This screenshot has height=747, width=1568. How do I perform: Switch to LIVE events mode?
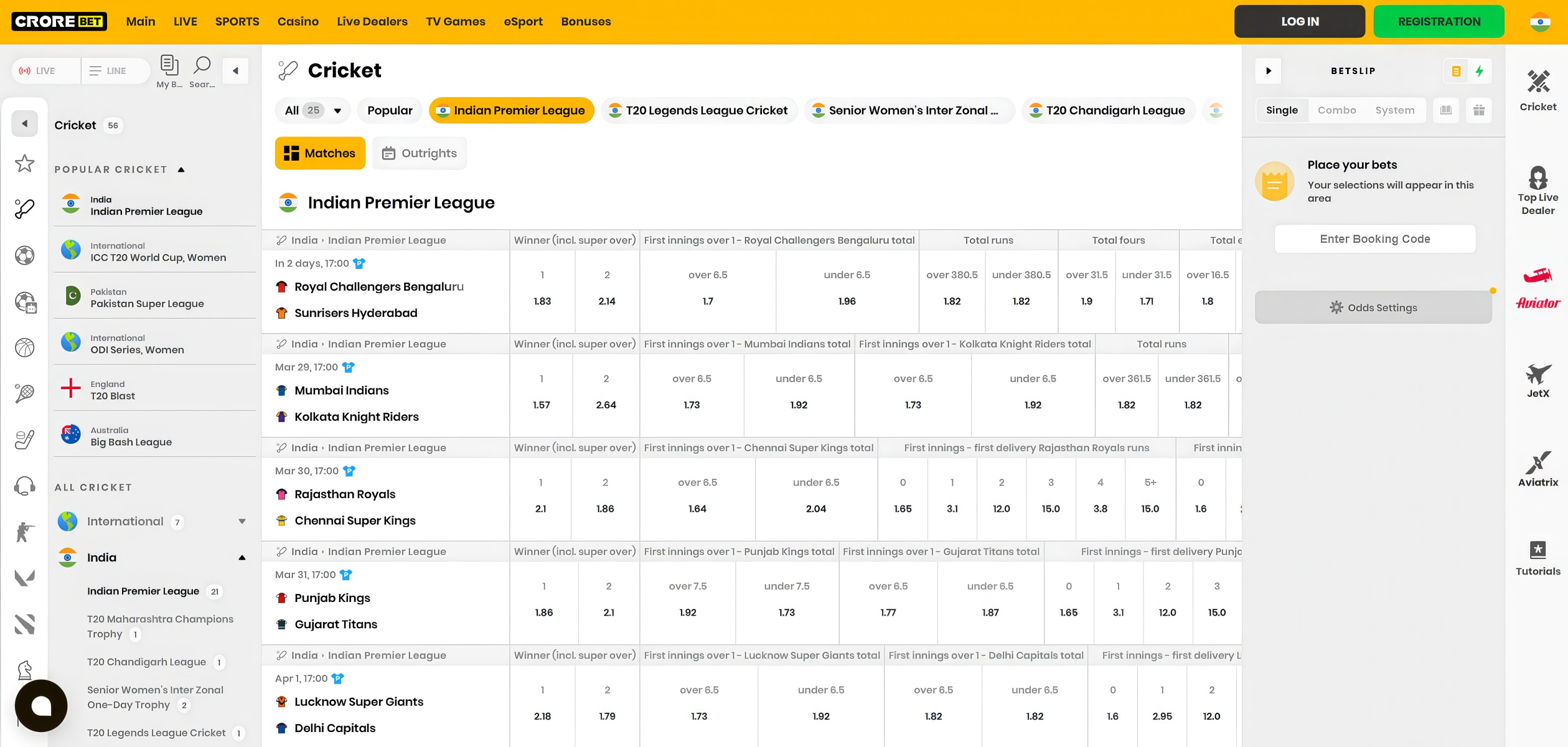point(44,70)
